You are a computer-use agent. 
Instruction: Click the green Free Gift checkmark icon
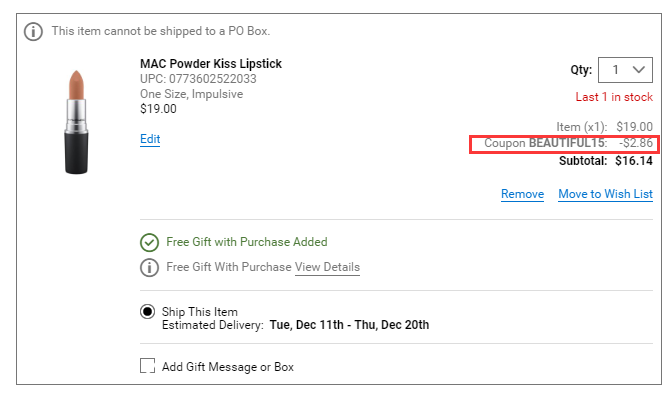149,243
